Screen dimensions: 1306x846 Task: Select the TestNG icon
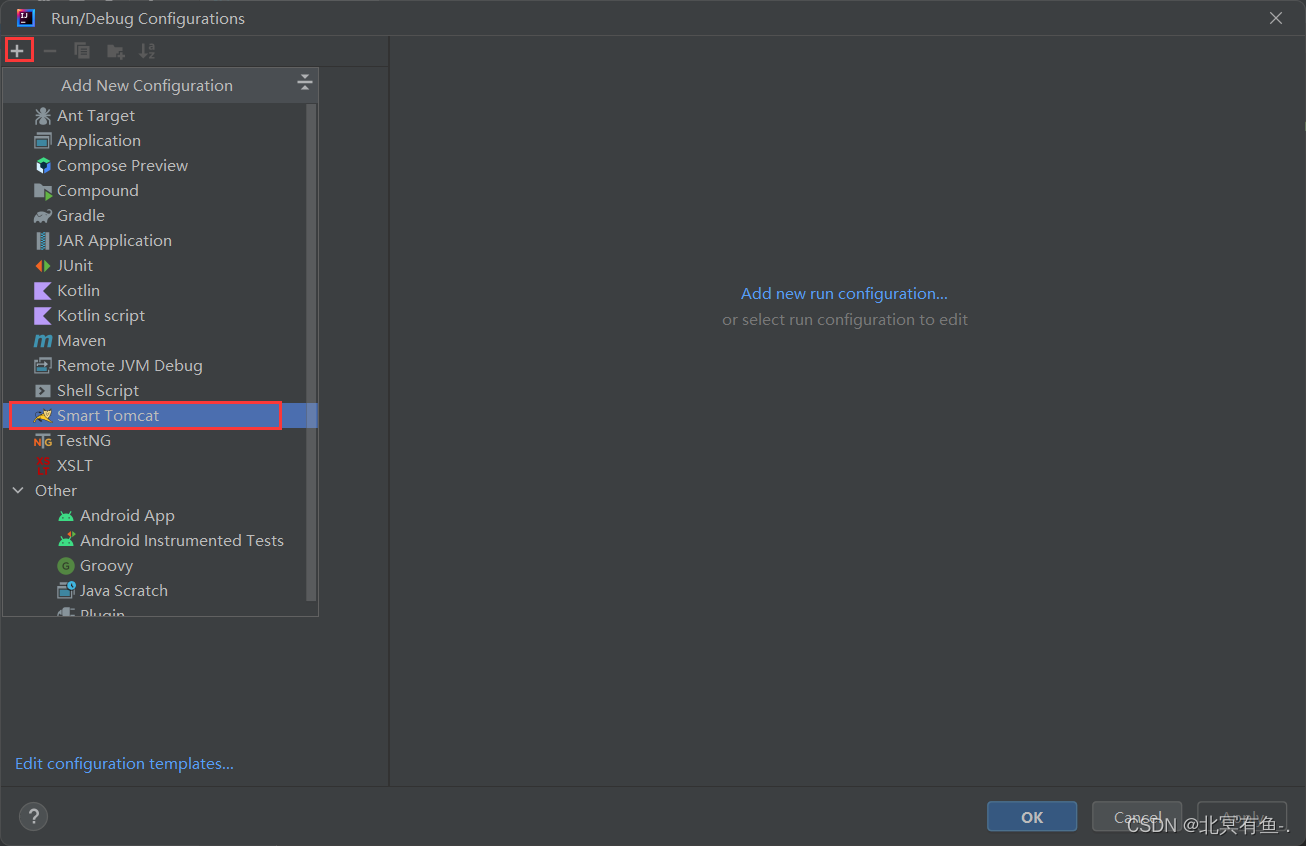43,441
